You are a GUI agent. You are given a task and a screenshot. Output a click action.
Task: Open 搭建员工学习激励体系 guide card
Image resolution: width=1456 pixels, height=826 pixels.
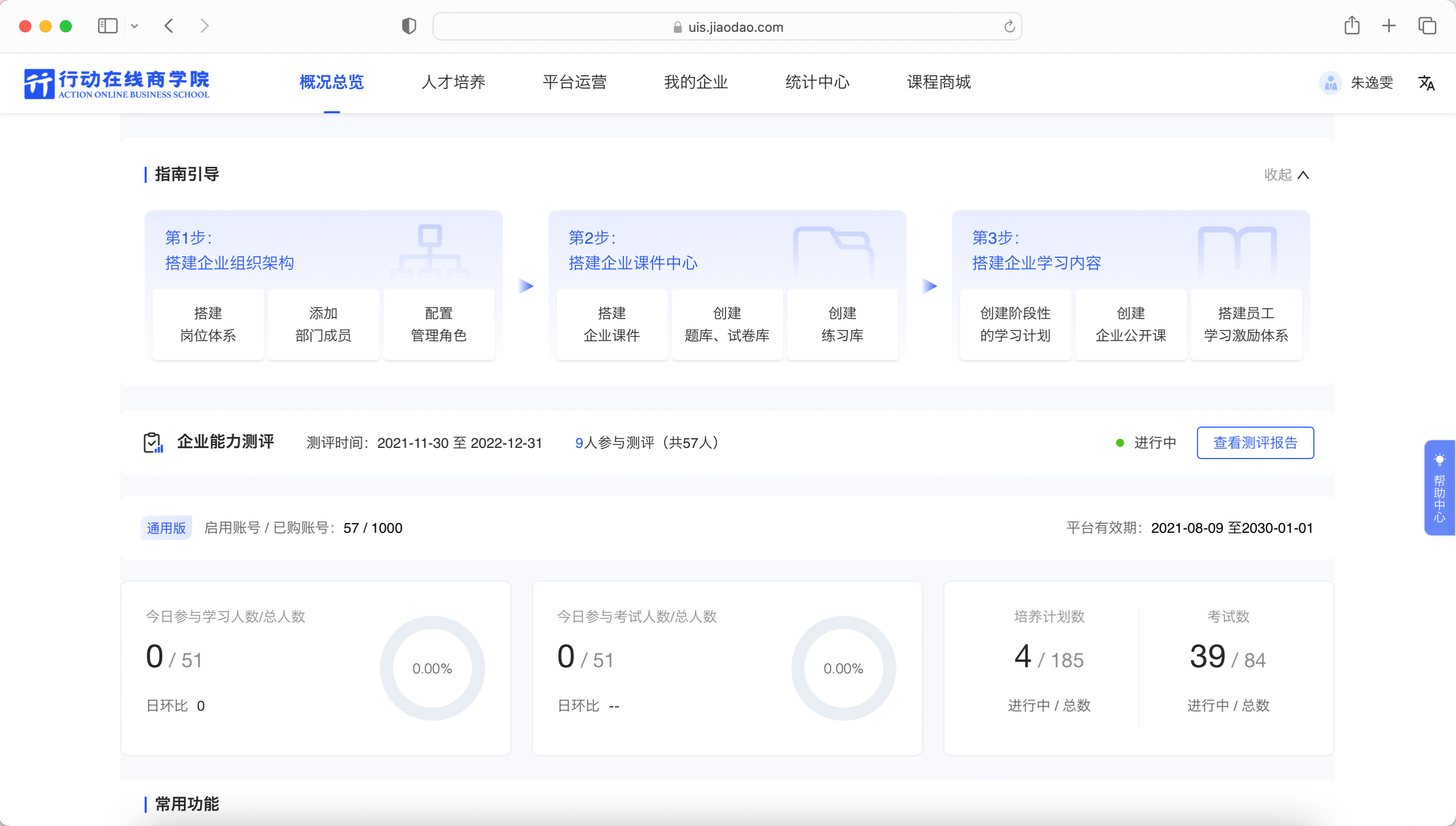[1246, 325]
